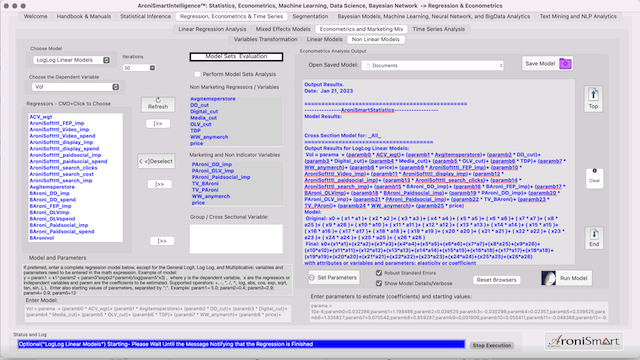Open the Saved Model Documents dropdown

pos(432,65)
